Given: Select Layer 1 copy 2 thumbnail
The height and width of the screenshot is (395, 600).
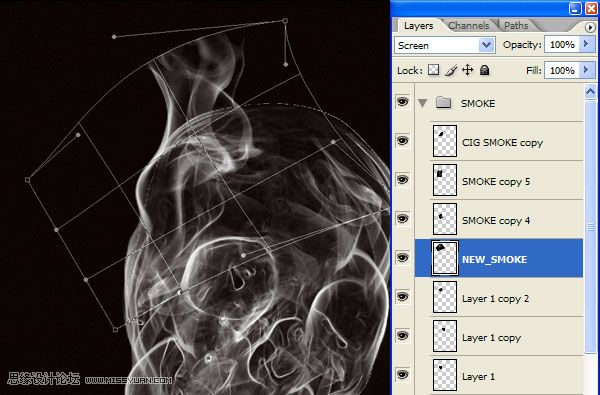Looking at the screenshot, I should point(445,297).
